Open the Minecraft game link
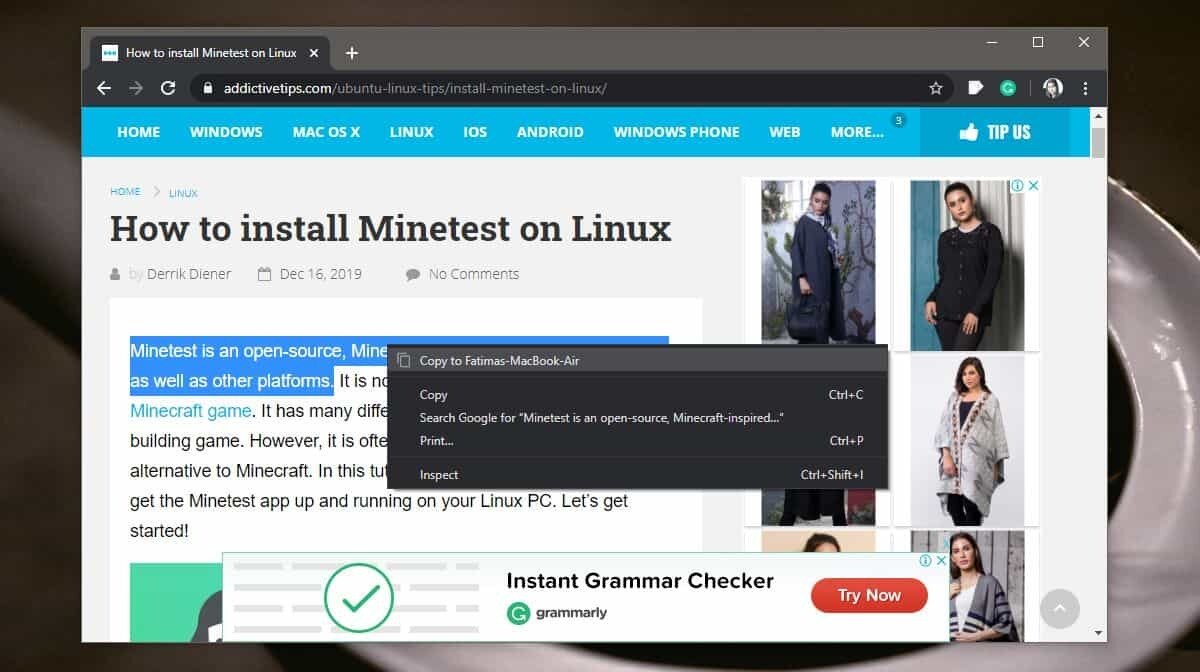The width and height of the screenshot is (1200, 672). coord(188,410)
